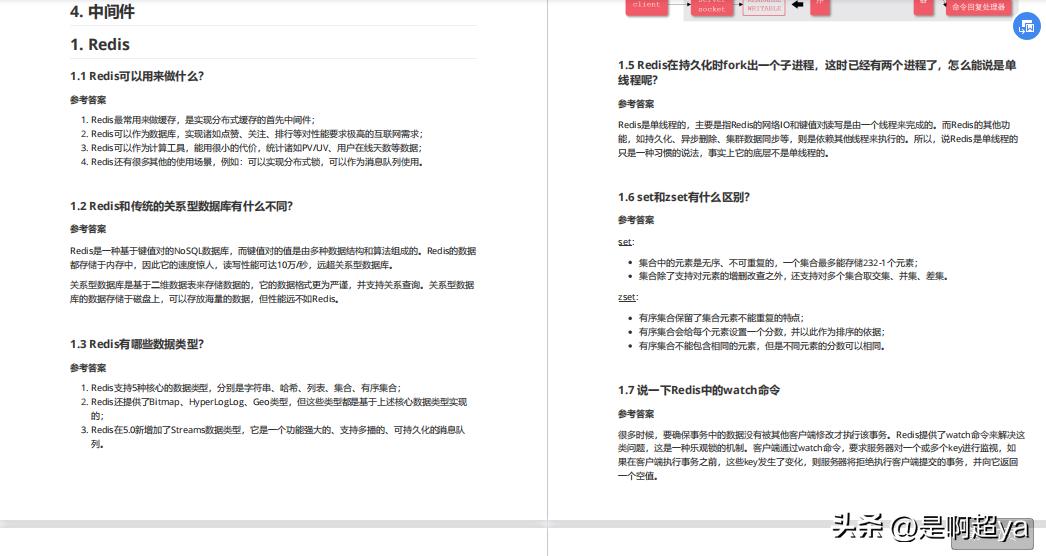Click paragraph starting "关系型数据库是基于二维数据表"

click(272, 292)
